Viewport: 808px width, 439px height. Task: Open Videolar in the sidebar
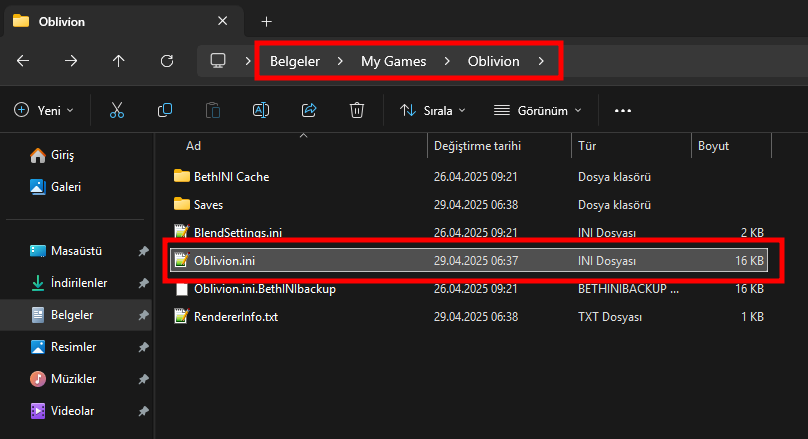tap(62, 411)
